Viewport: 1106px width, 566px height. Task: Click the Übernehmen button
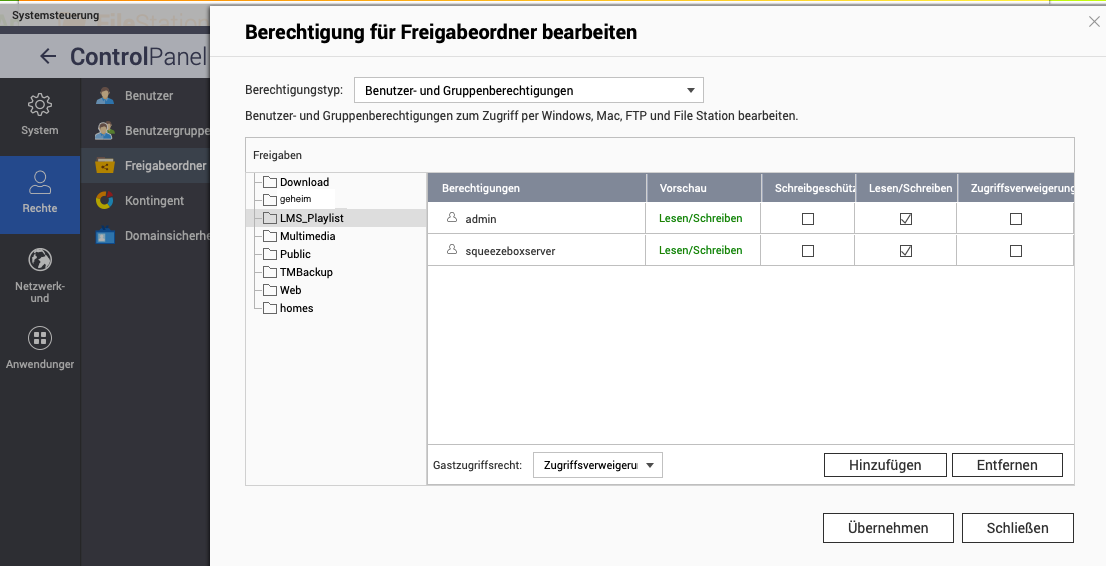click(x=887, y=528)
